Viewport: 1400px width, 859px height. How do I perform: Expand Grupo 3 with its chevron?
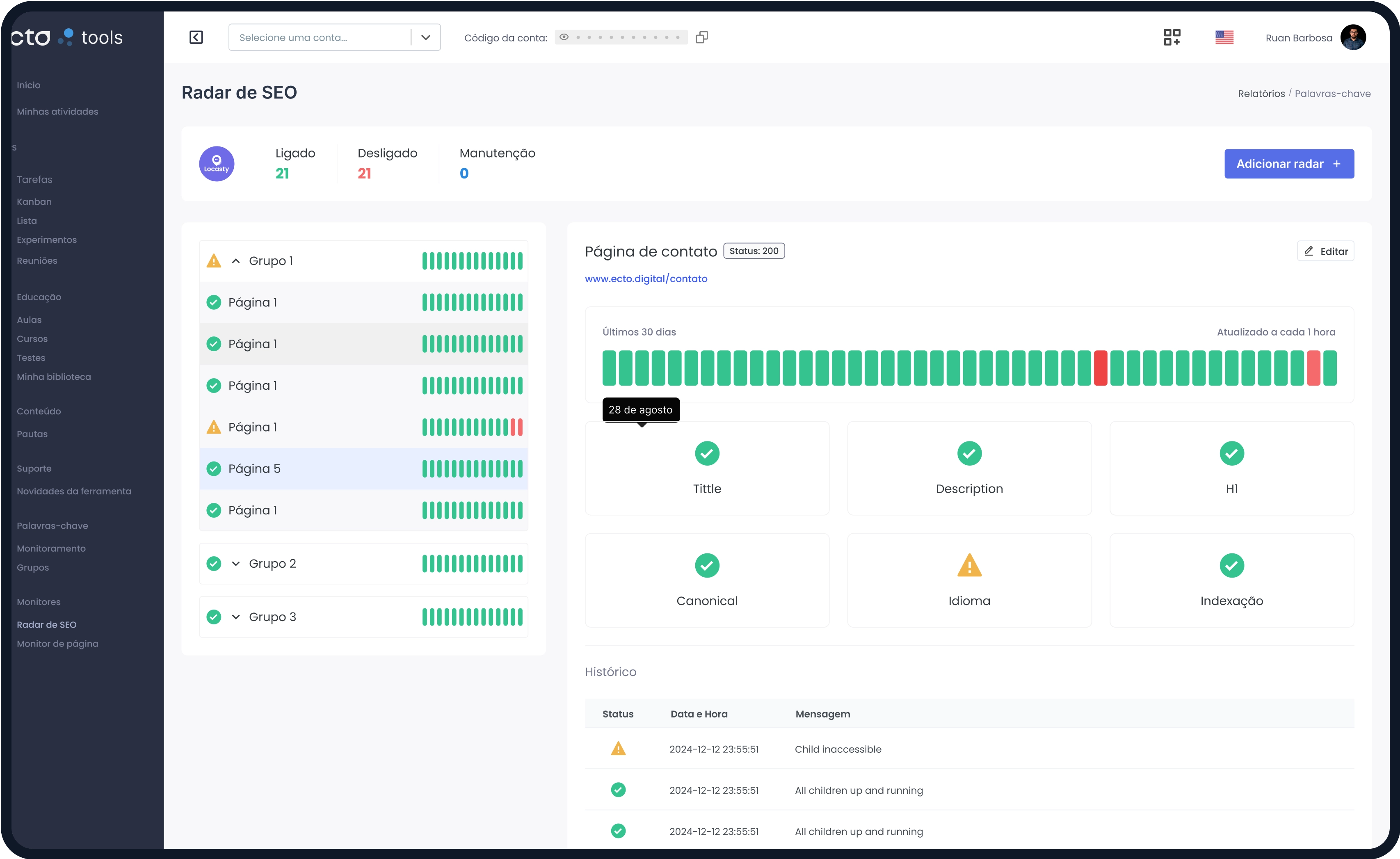click(236, 617)
